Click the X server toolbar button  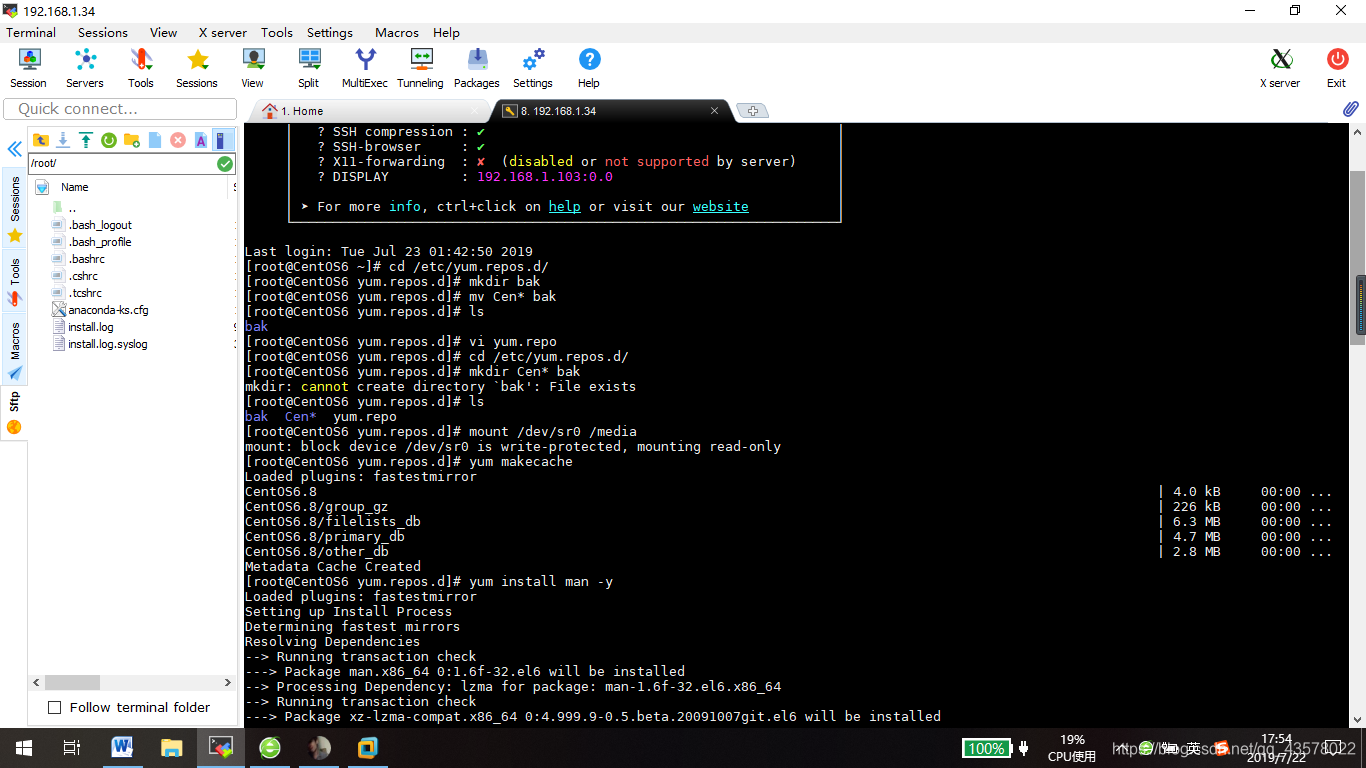coord(1280,68)
